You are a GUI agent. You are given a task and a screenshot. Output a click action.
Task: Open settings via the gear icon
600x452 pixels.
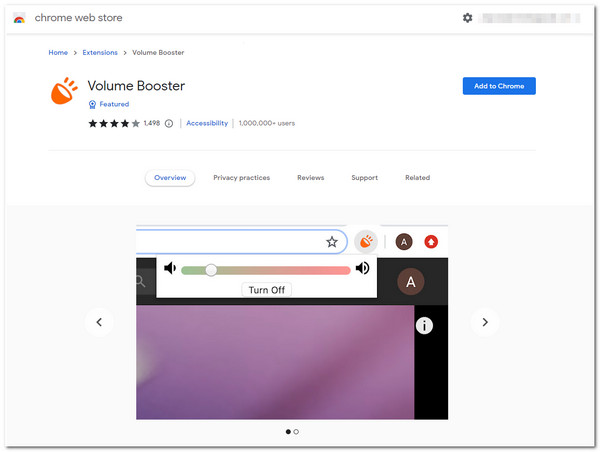tap(467, 18)
